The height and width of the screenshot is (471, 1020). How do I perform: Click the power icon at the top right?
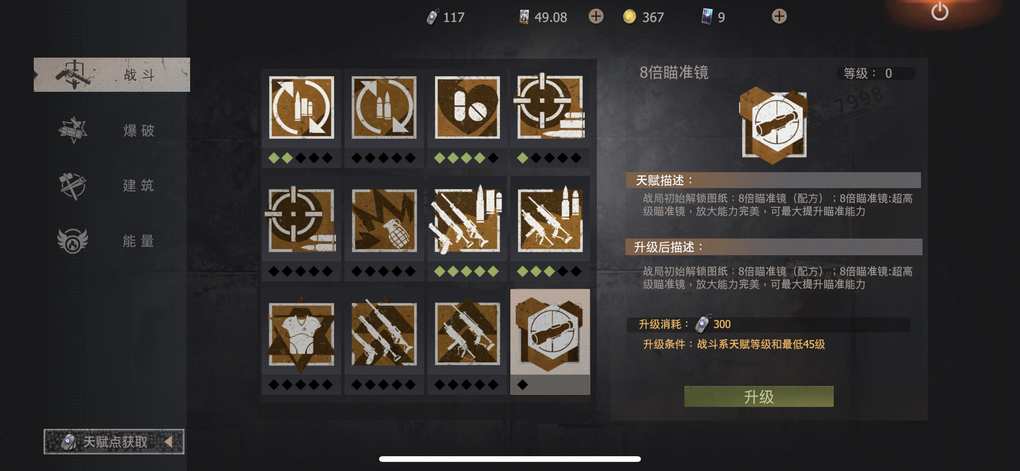[939, 12]
